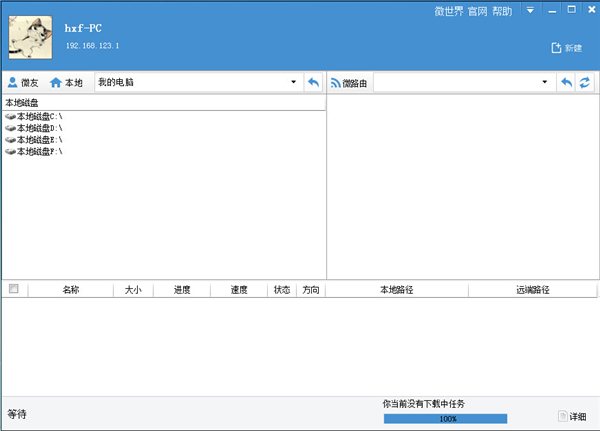Expand the remote path dropdown arrow
Screen dimensions: 600x431
(545, 82)
